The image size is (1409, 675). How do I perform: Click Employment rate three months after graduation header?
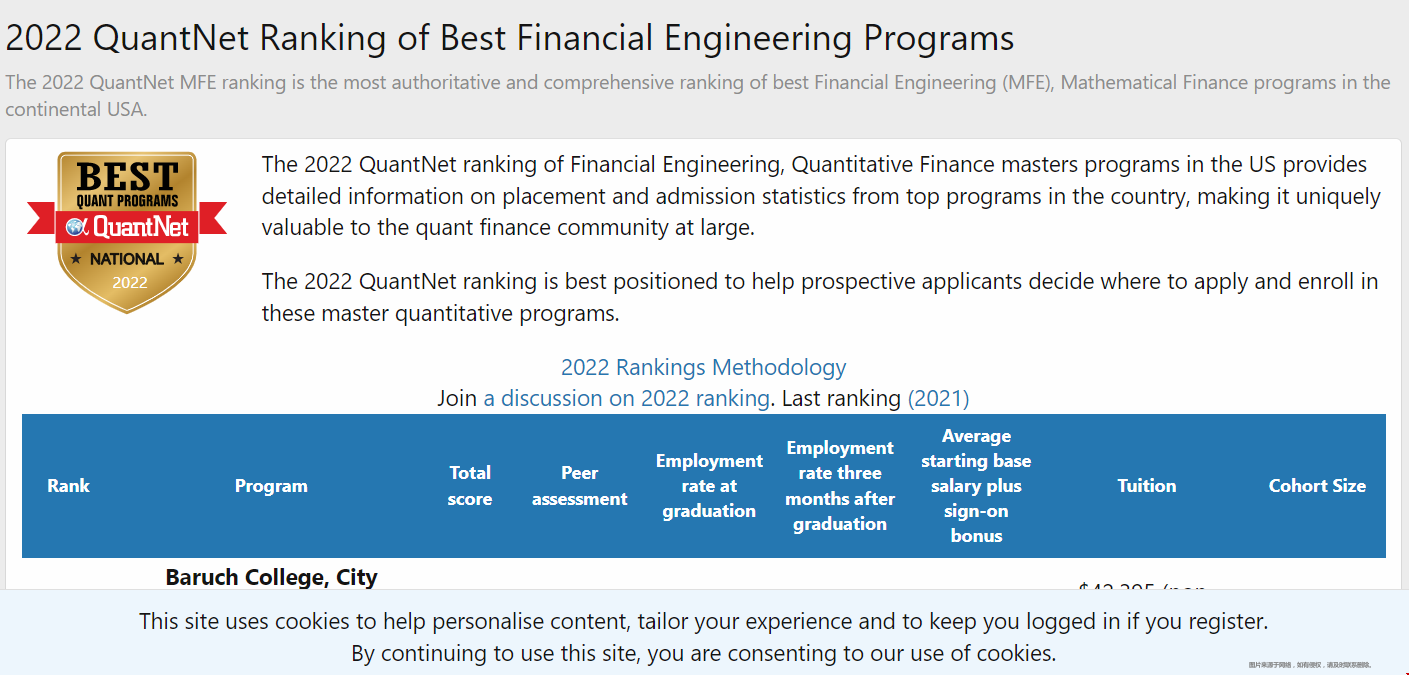[x=840, y=486]
